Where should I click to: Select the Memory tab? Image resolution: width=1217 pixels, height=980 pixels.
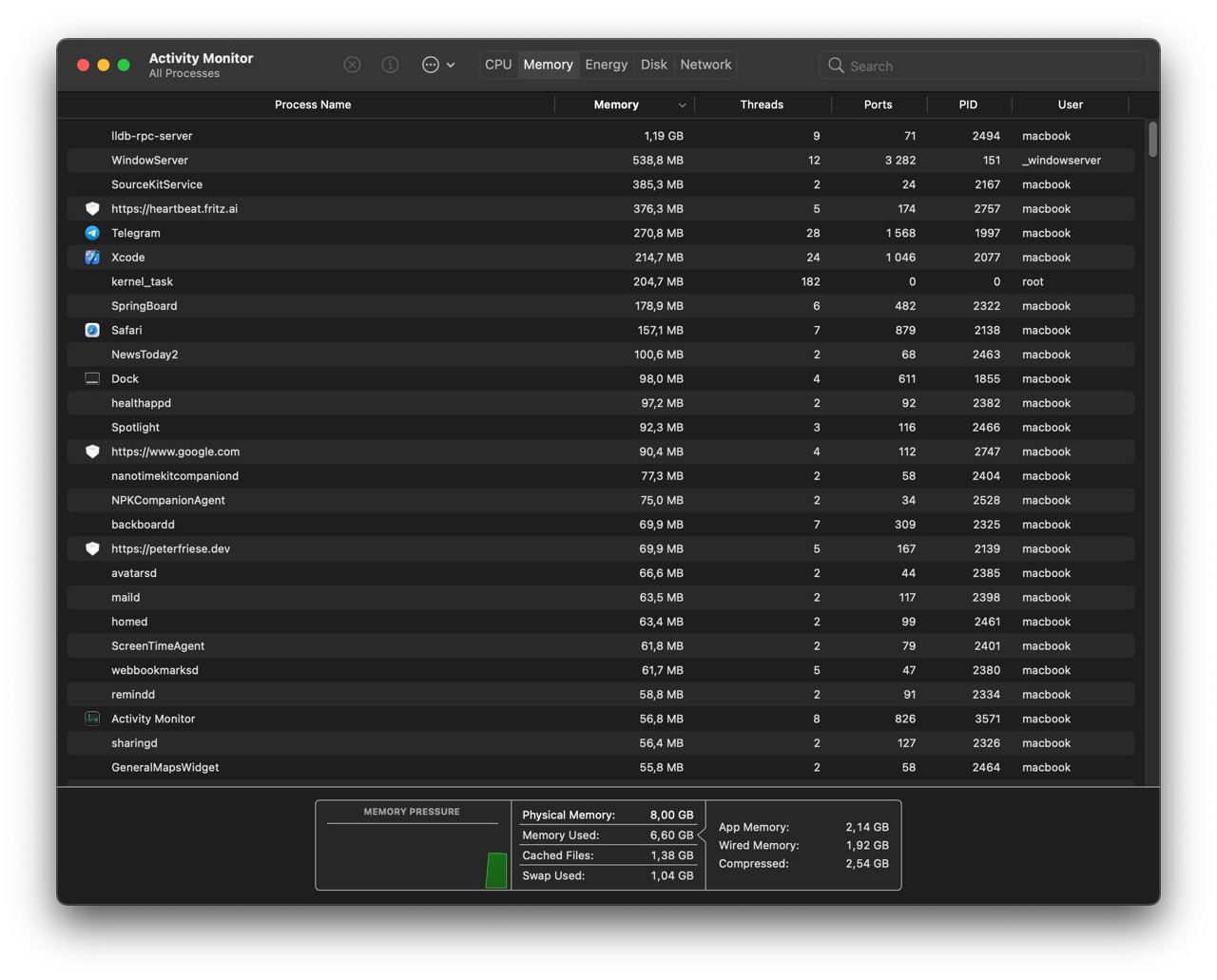click(549, 65)
